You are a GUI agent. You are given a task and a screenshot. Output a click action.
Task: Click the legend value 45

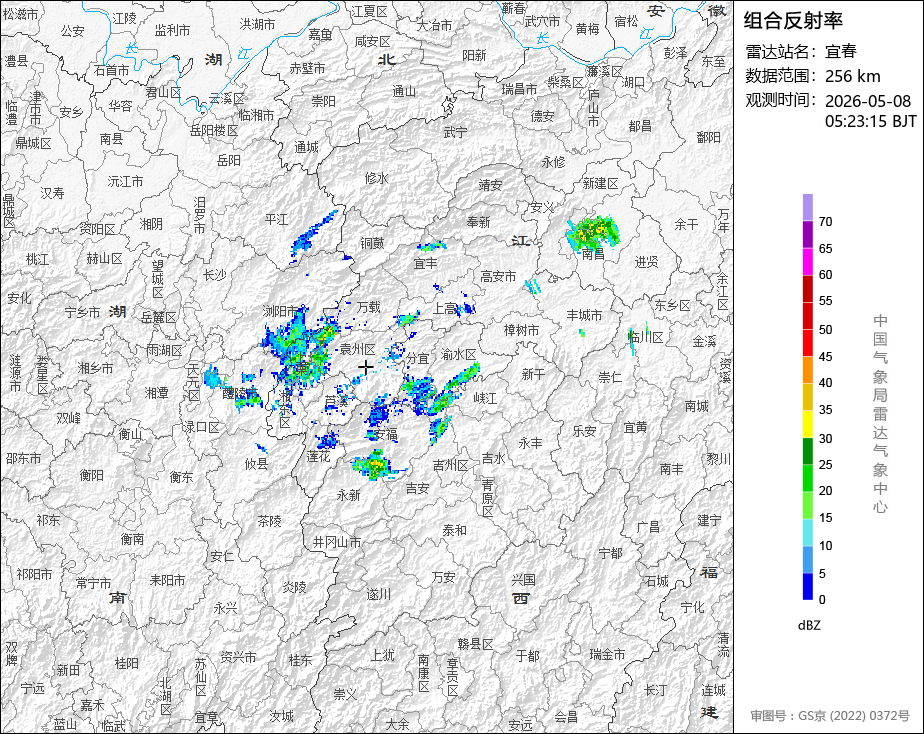coord(825,356)
